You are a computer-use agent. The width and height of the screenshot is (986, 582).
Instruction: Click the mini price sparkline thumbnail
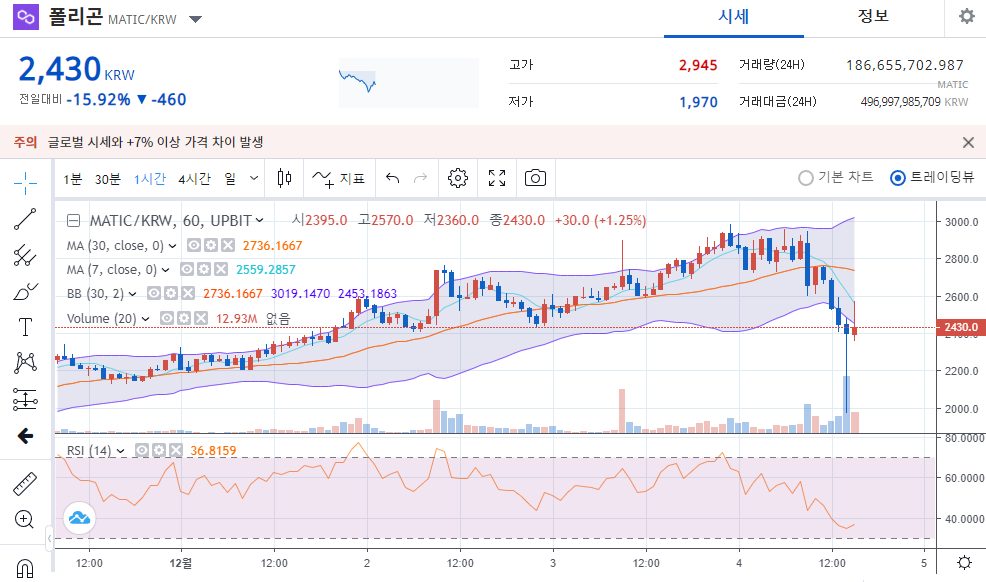click(409, 82)
